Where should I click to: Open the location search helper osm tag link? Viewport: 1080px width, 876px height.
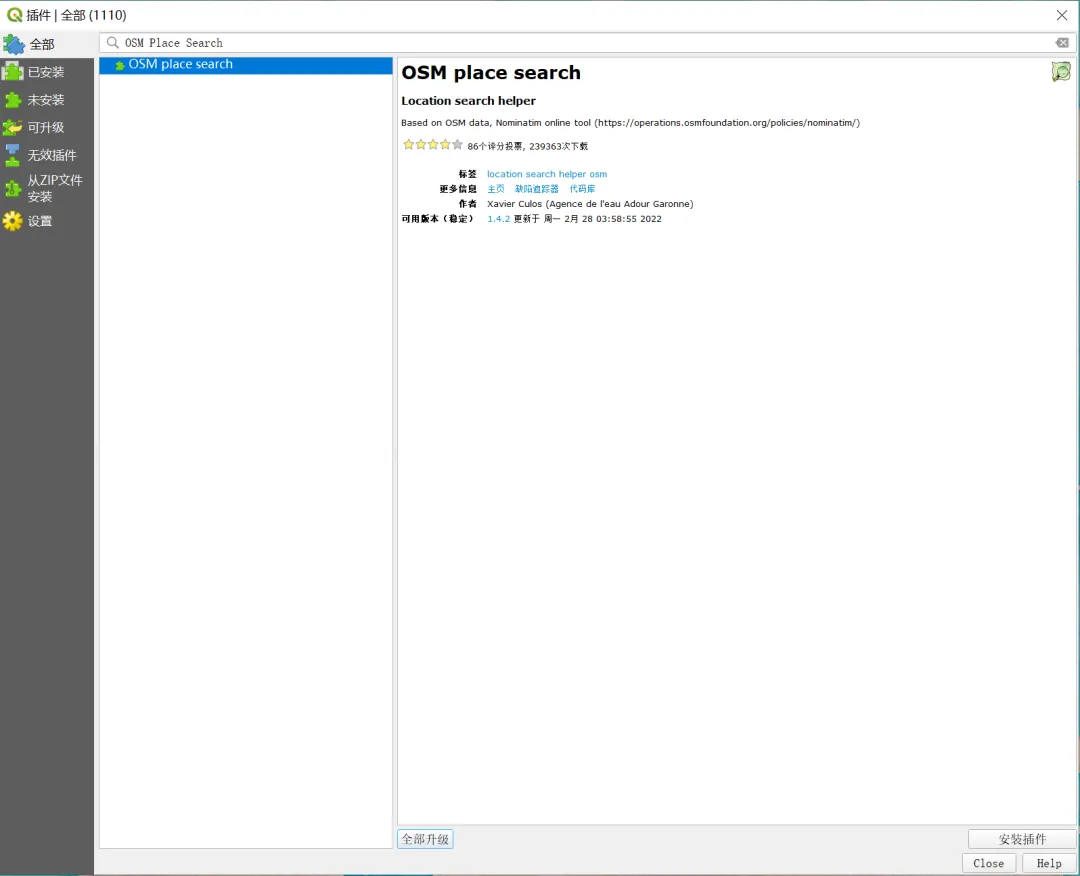tap(547, 174)
